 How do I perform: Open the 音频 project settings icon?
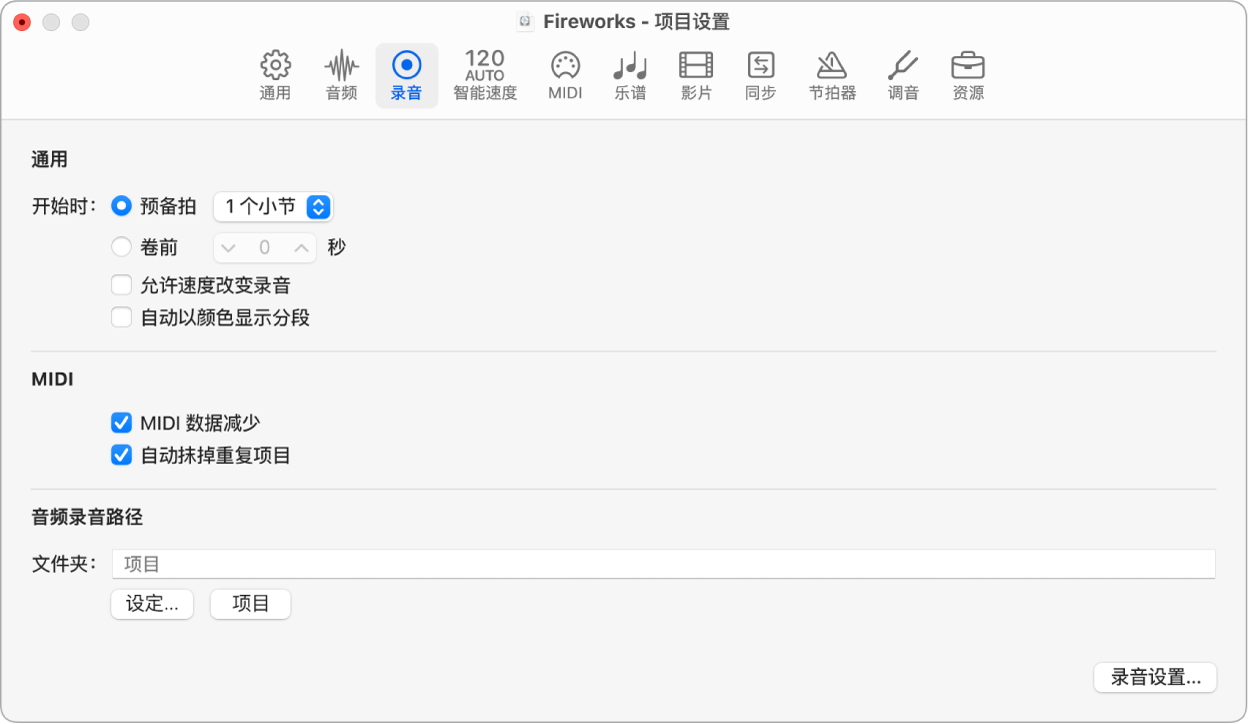[340, 75]
